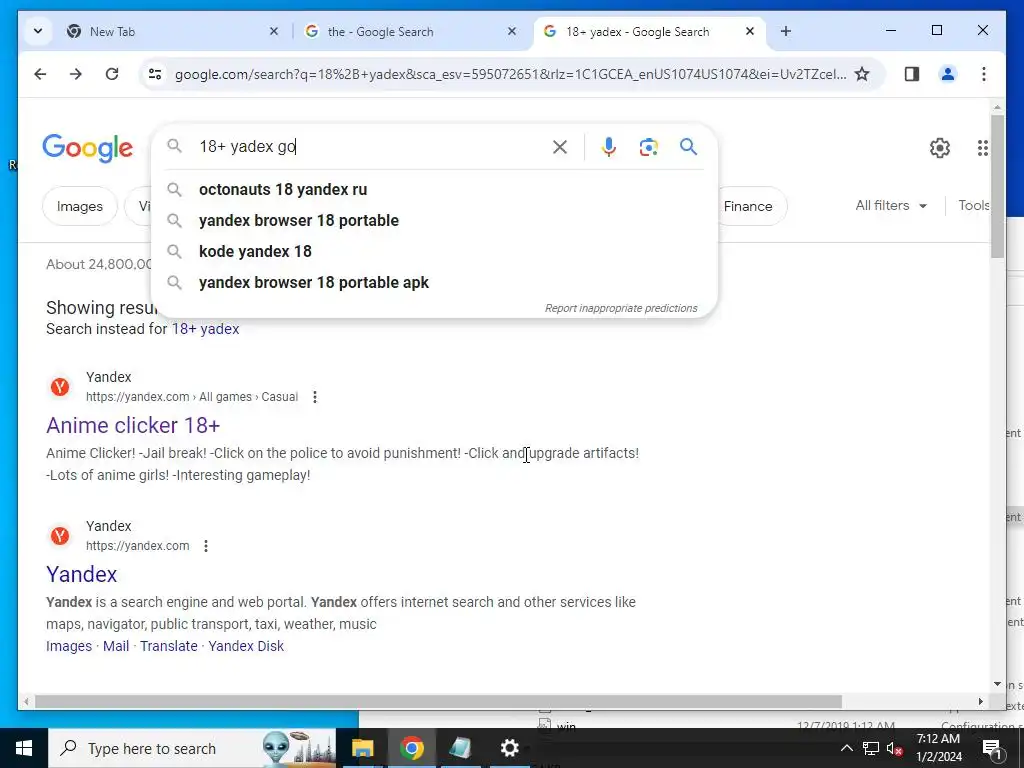Bookmark this page with the star
This screenshot has height=768, width=1024.
pos(862,74)
